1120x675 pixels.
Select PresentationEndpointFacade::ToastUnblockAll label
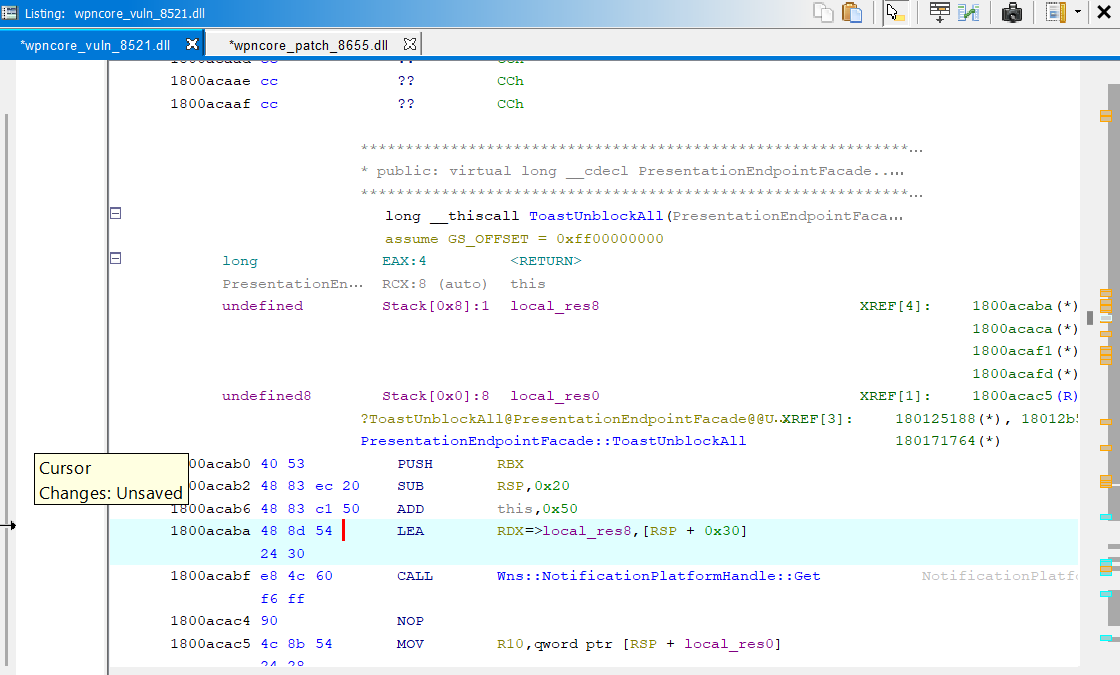(x=553, y=441)
